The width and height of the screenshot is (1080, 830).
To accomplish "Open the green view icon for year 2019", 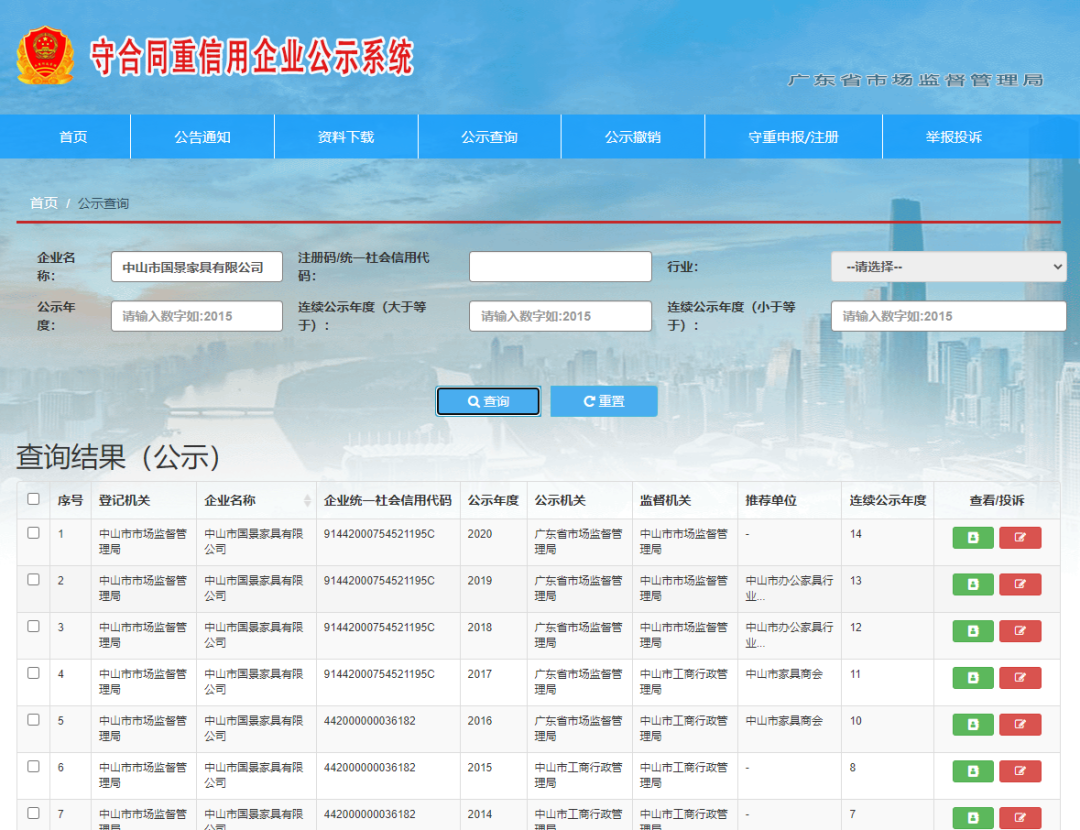I will [973, 585].
